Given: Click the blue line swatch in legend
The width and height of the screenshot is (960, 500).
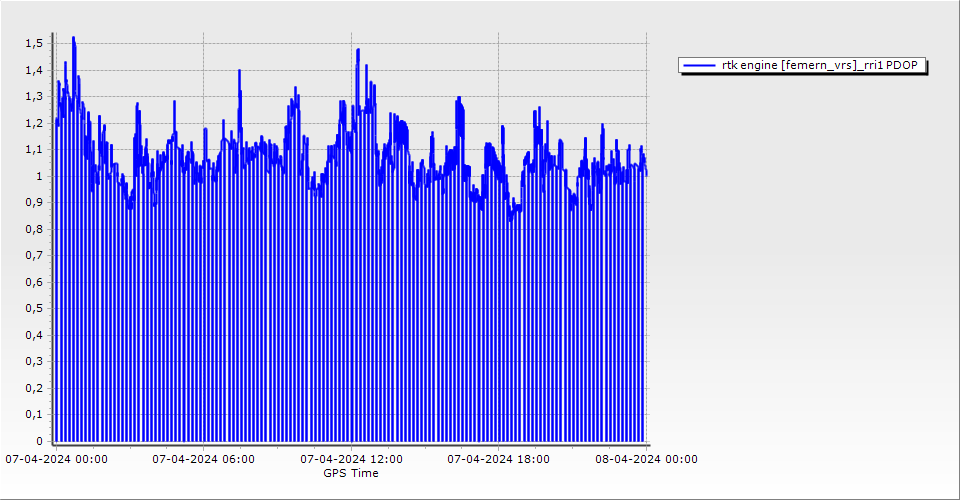Looking at the screenshot, I should pyautogui.click(x=699, y=66).
